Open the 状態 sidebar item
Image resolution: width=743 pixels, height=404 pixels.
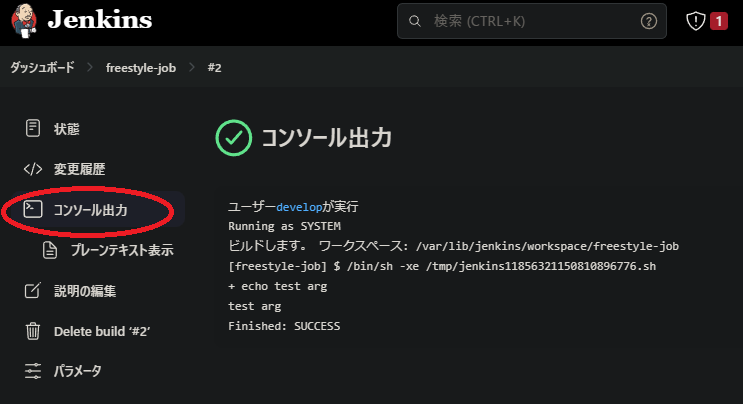pyautogui.click(x=66, y=129)
